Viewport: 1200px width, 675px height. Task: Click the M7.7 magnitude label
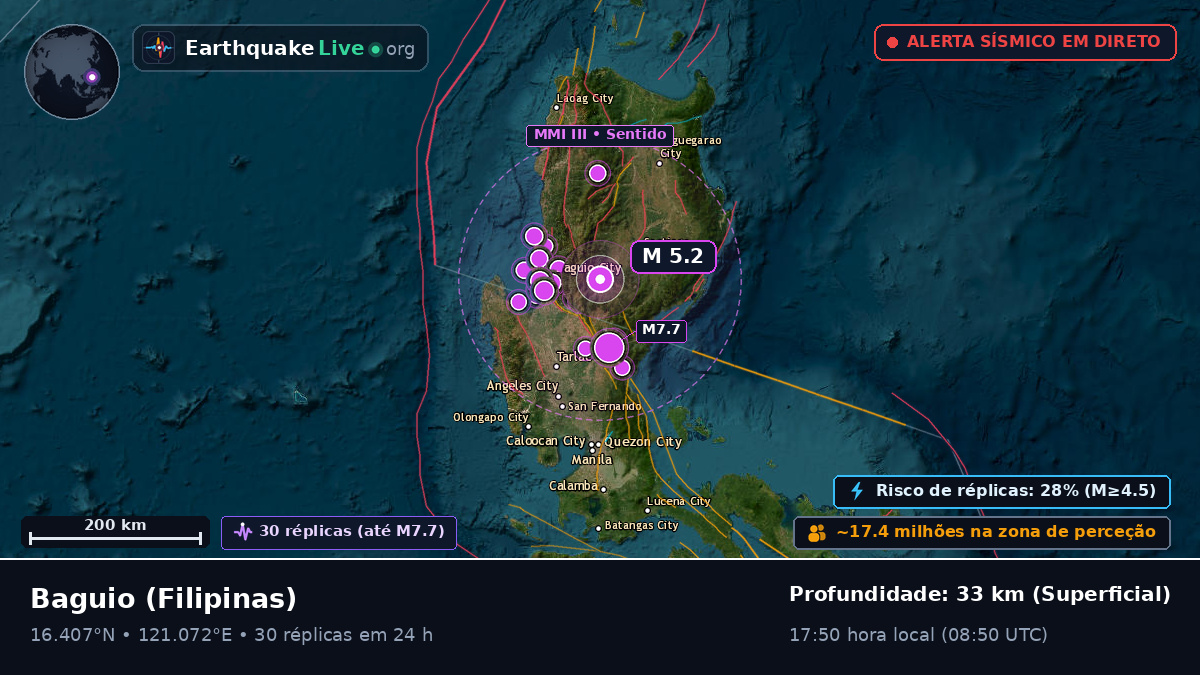[x=661, y=330]
